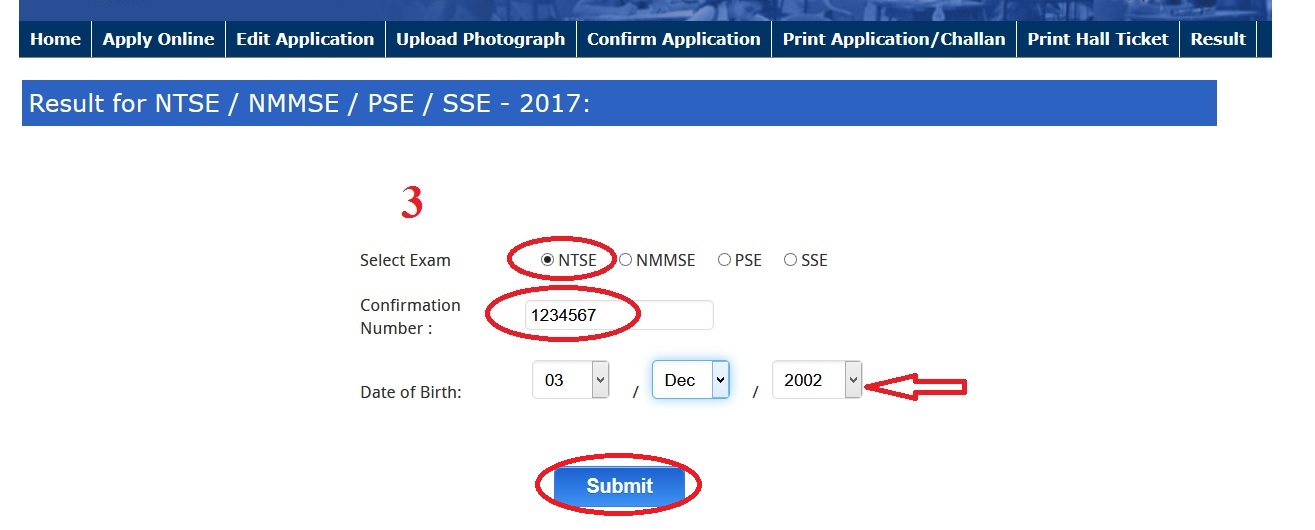
Task: Pick the SSE exam radio button
Action: (790, 260)
